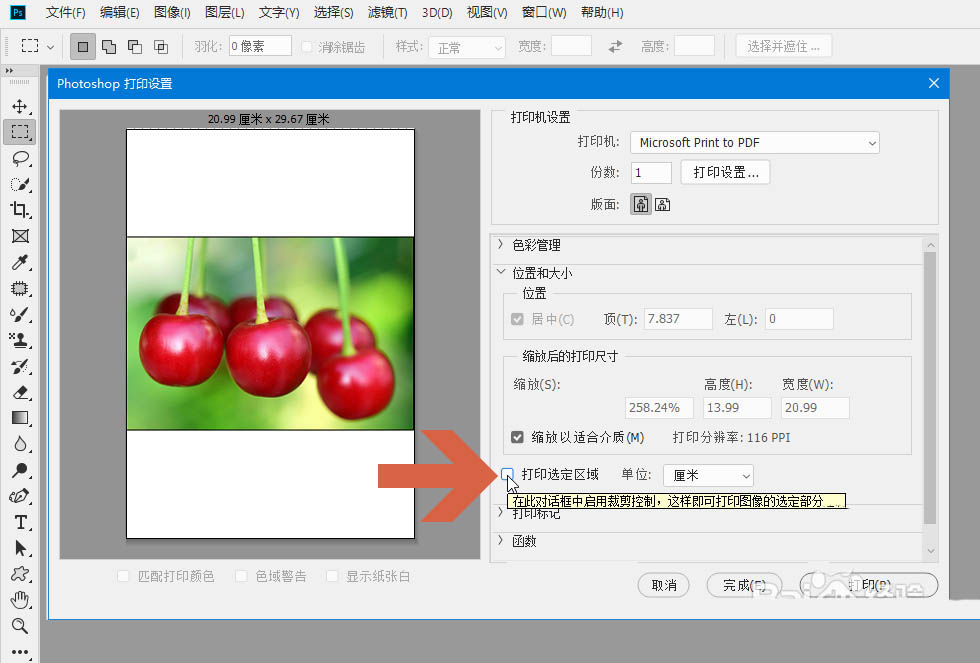Select the Crop tool

click(20, 210)
